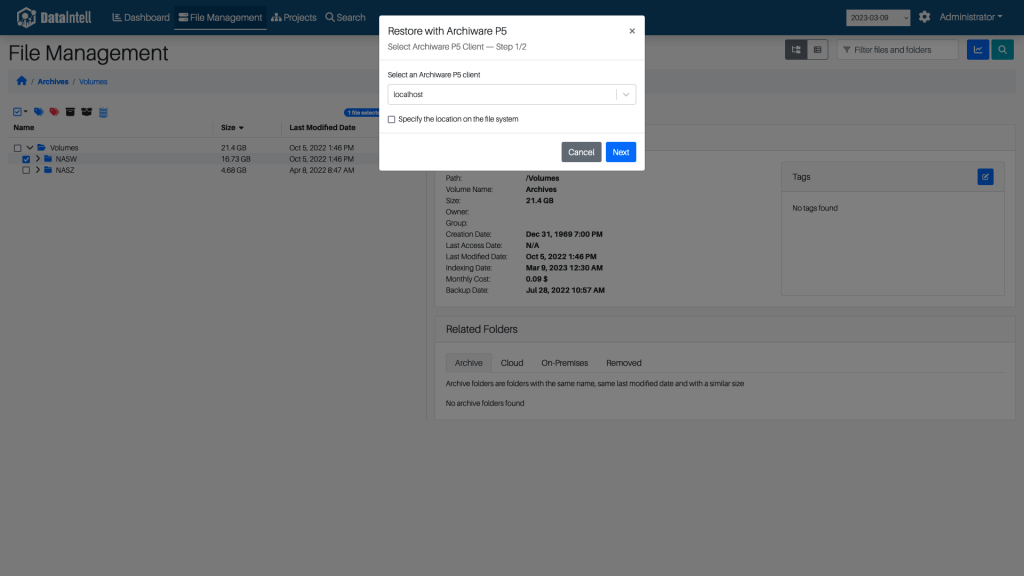The image size is (1024, 576).
Task: Click the dropdown chevron next to localhost
Action: (626, 95)
